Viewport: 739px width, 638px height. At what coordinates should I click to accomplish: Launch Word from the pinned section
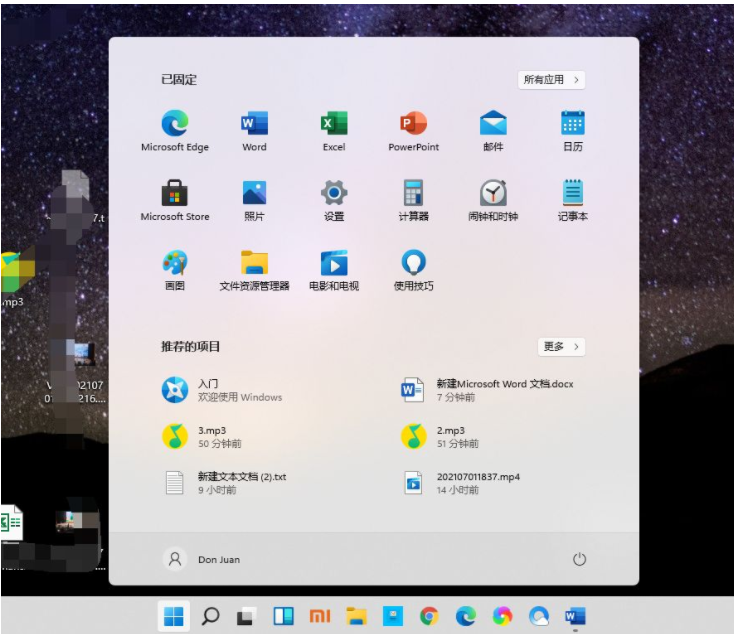coord(254,124)
